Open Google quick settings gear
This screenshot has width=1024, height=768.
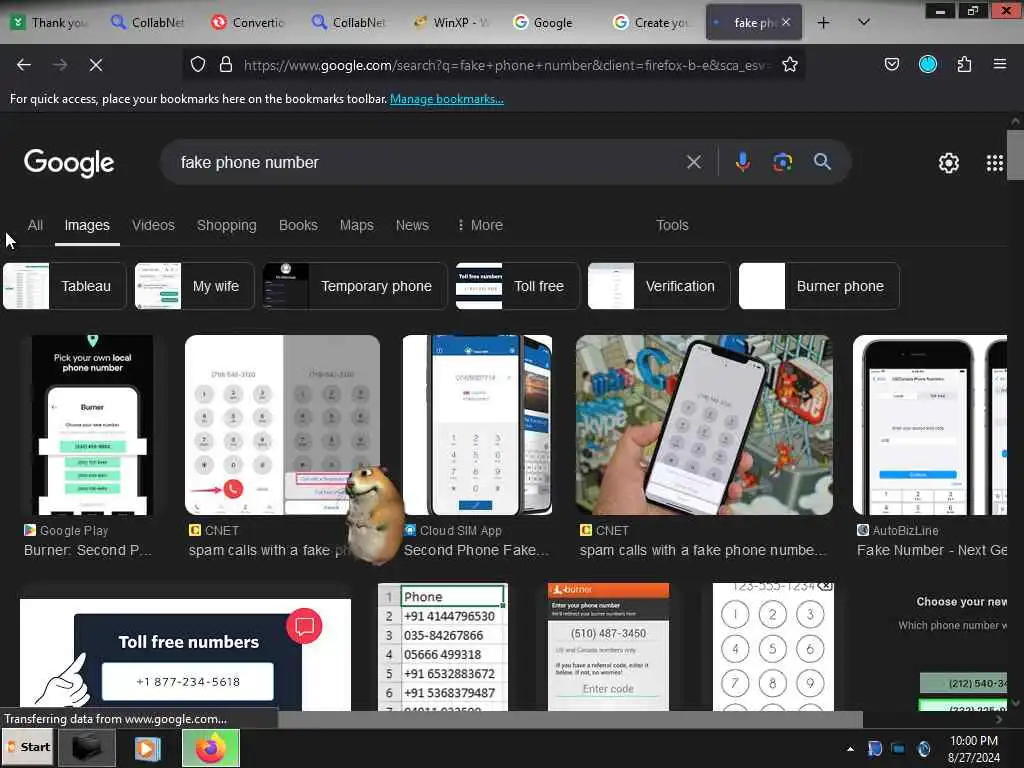(948, 163)
